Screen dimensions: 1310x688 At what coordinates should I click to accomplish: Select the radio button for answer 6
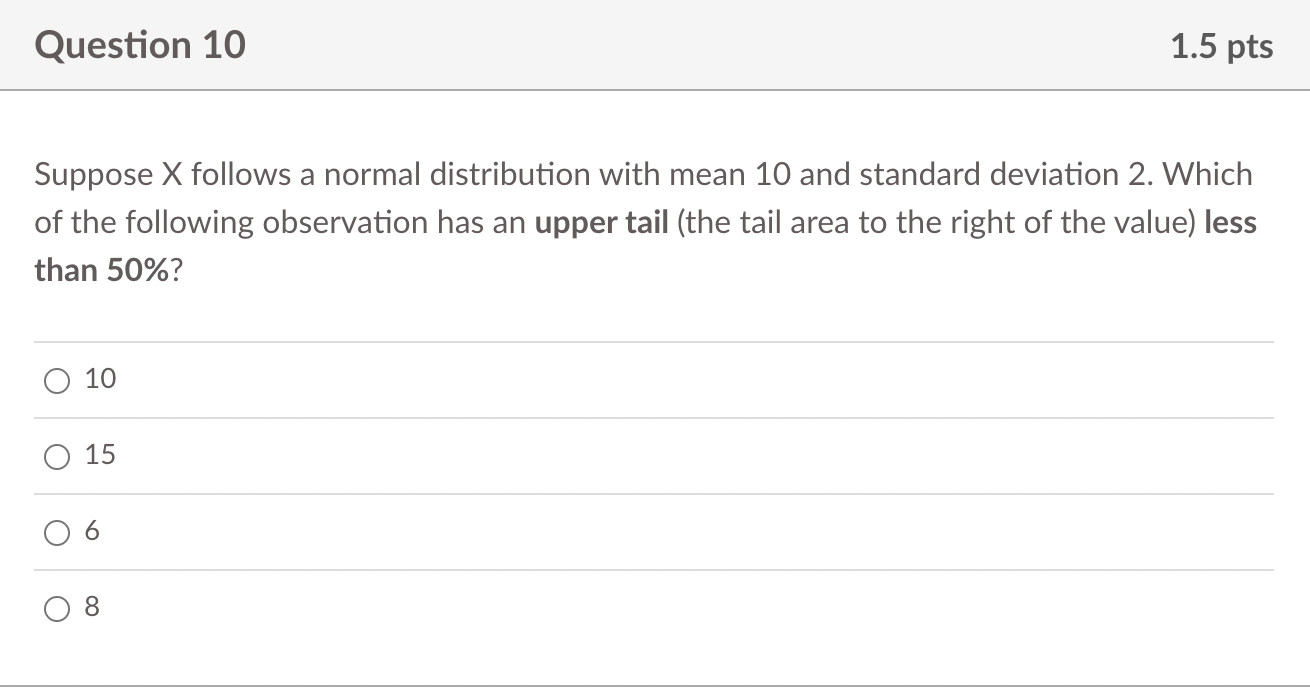point(57,532)
